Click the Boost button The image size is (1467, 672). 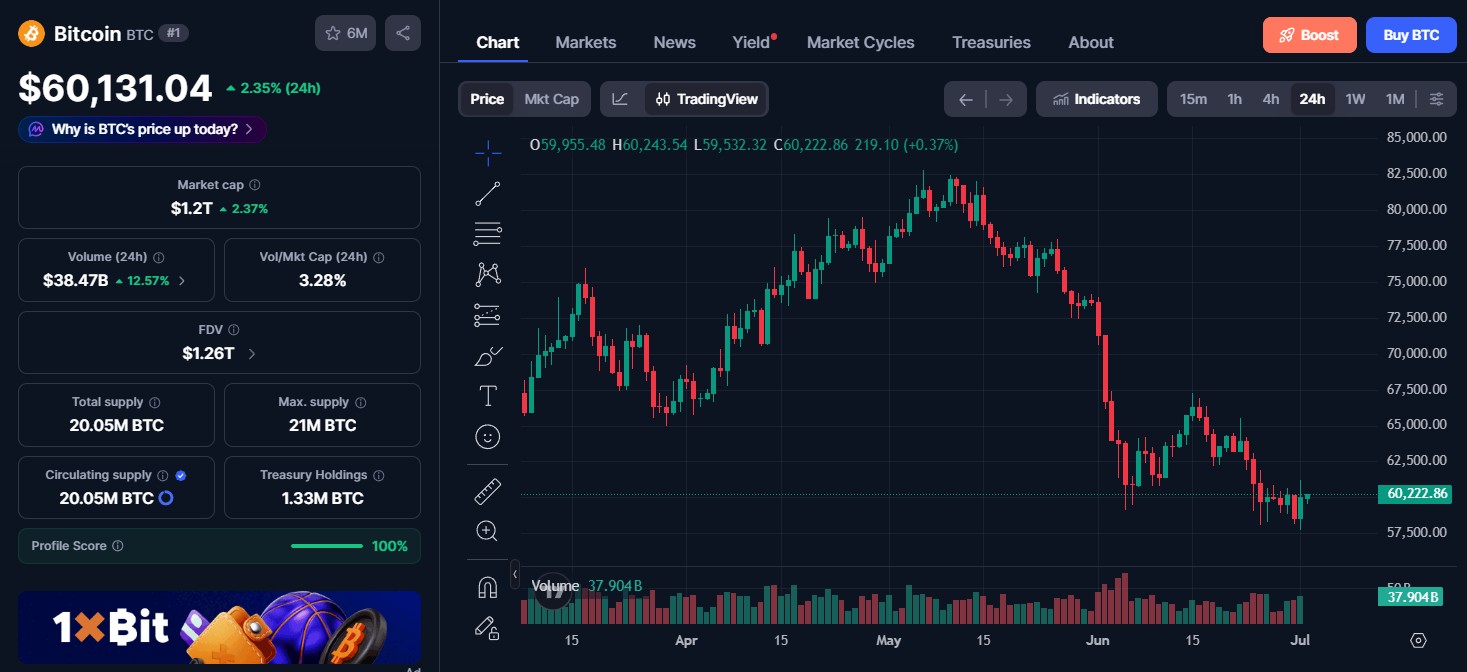[x=1309, y=35]
